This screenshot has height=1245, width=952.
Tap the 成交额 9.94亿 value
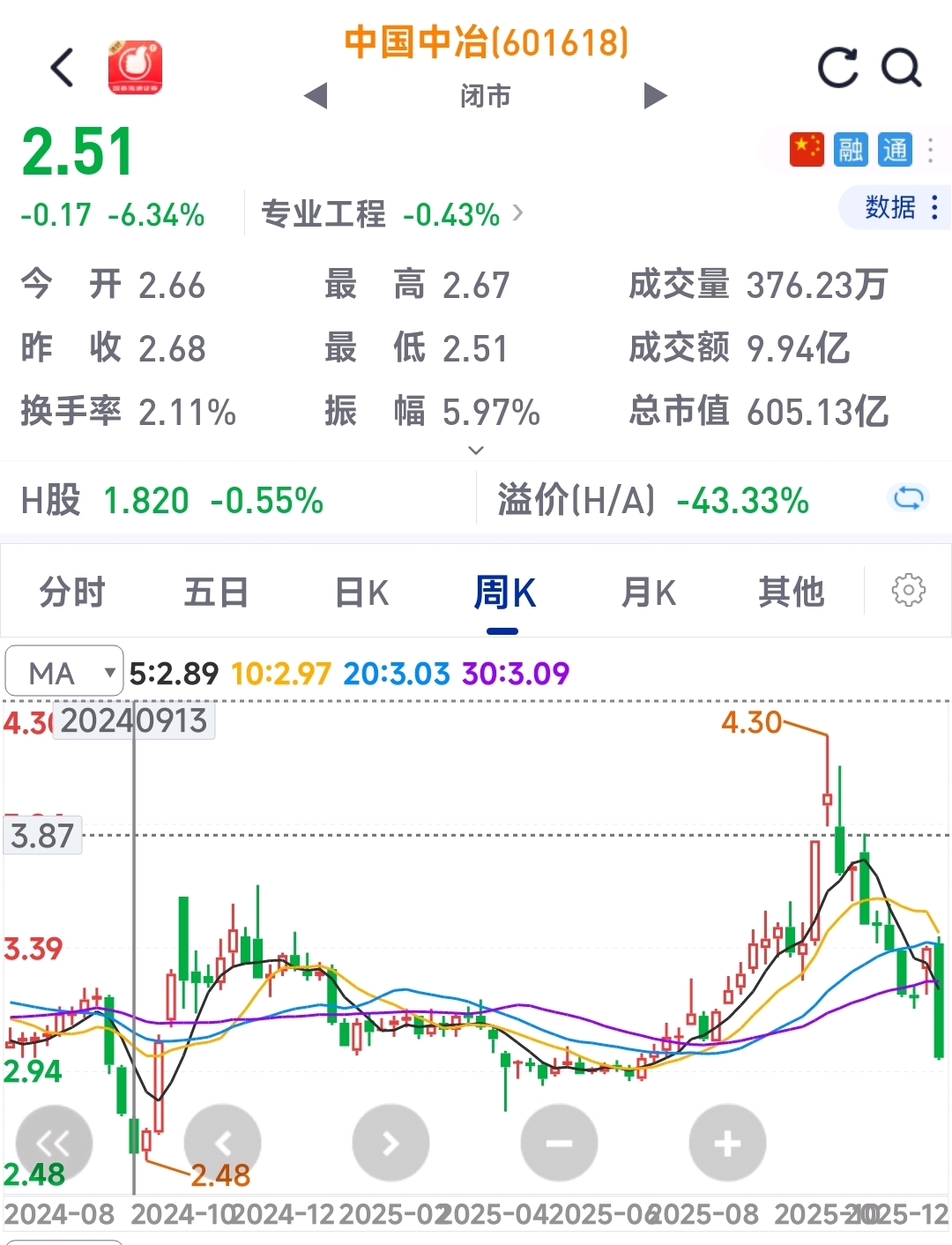pyautogui.click(x=739, y=347)
